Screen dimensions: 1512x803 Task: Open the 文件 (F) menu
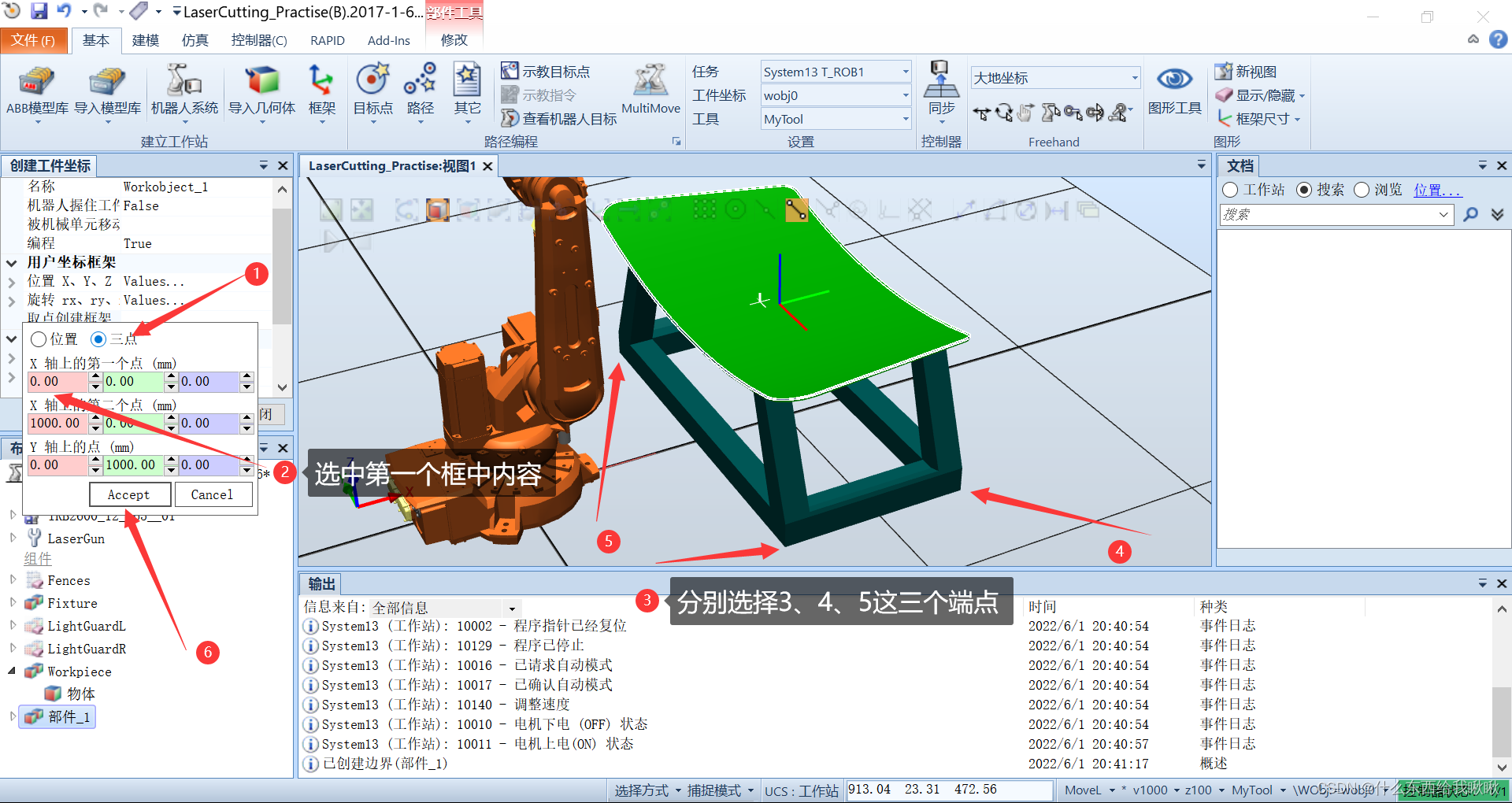33,40
